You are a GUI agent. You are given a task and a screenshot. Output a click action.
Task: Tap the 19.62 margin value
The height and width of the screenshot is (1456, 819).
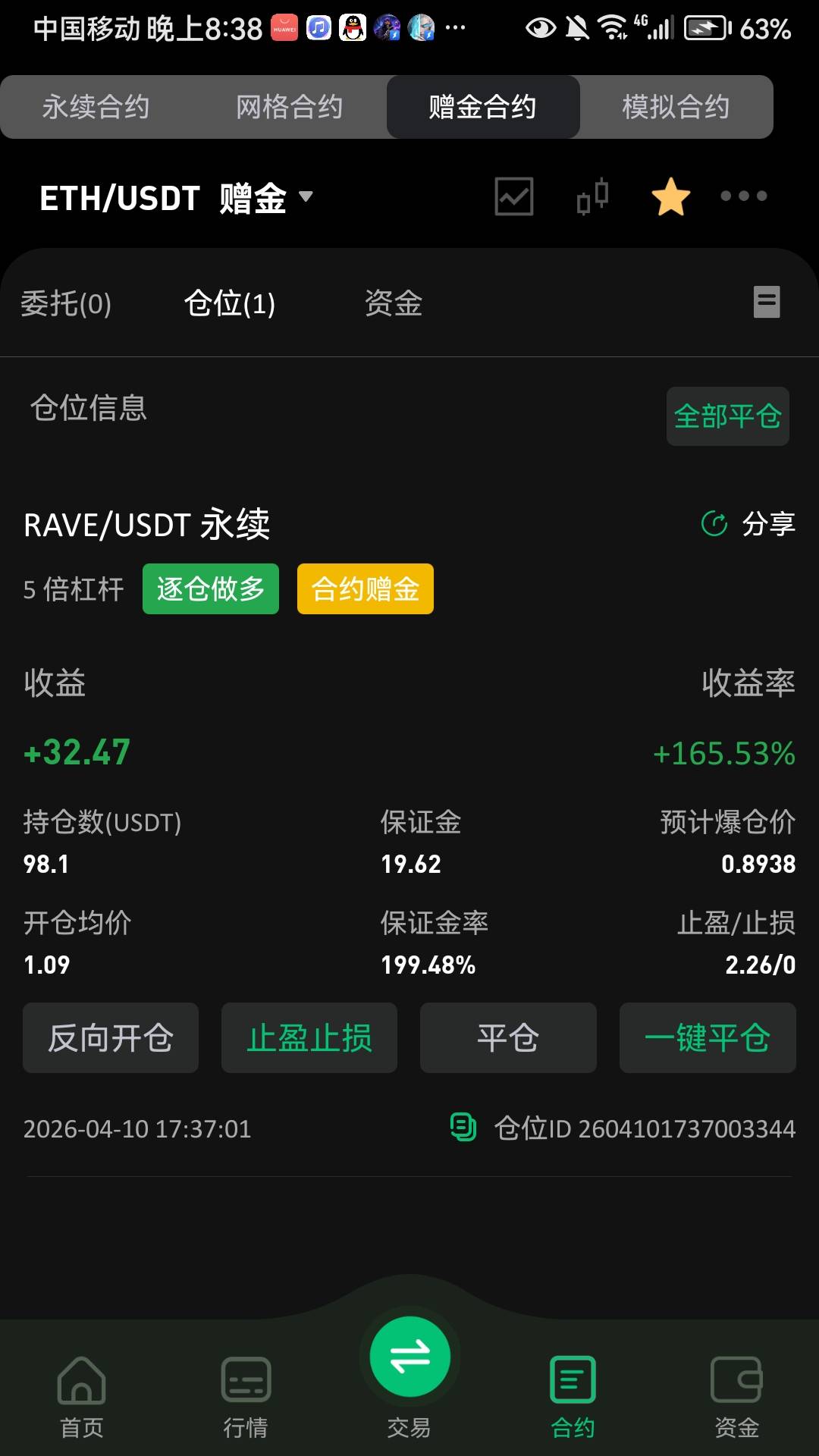click(411, 864)
